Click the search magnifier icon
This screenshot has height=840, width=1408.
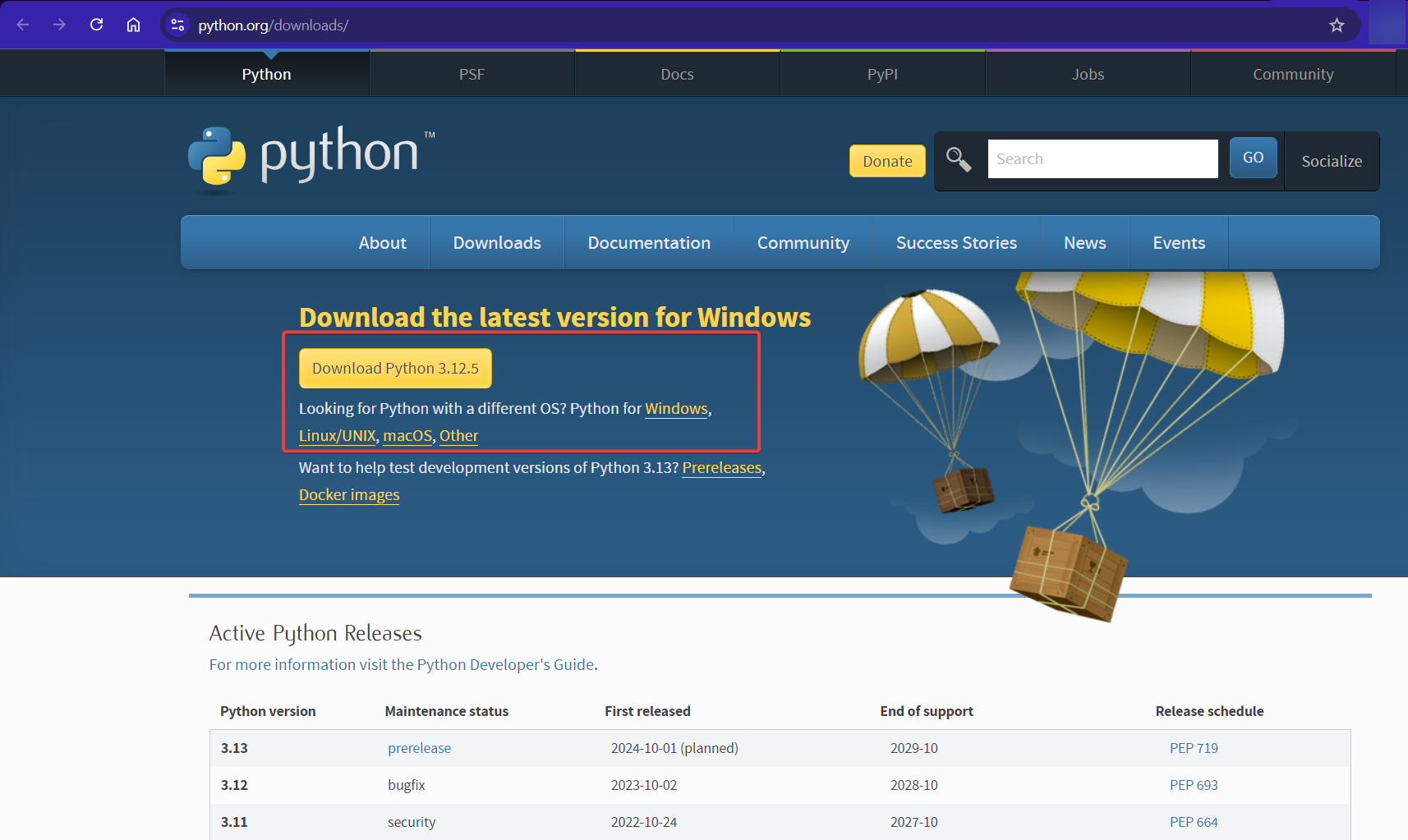pos(958,159)
